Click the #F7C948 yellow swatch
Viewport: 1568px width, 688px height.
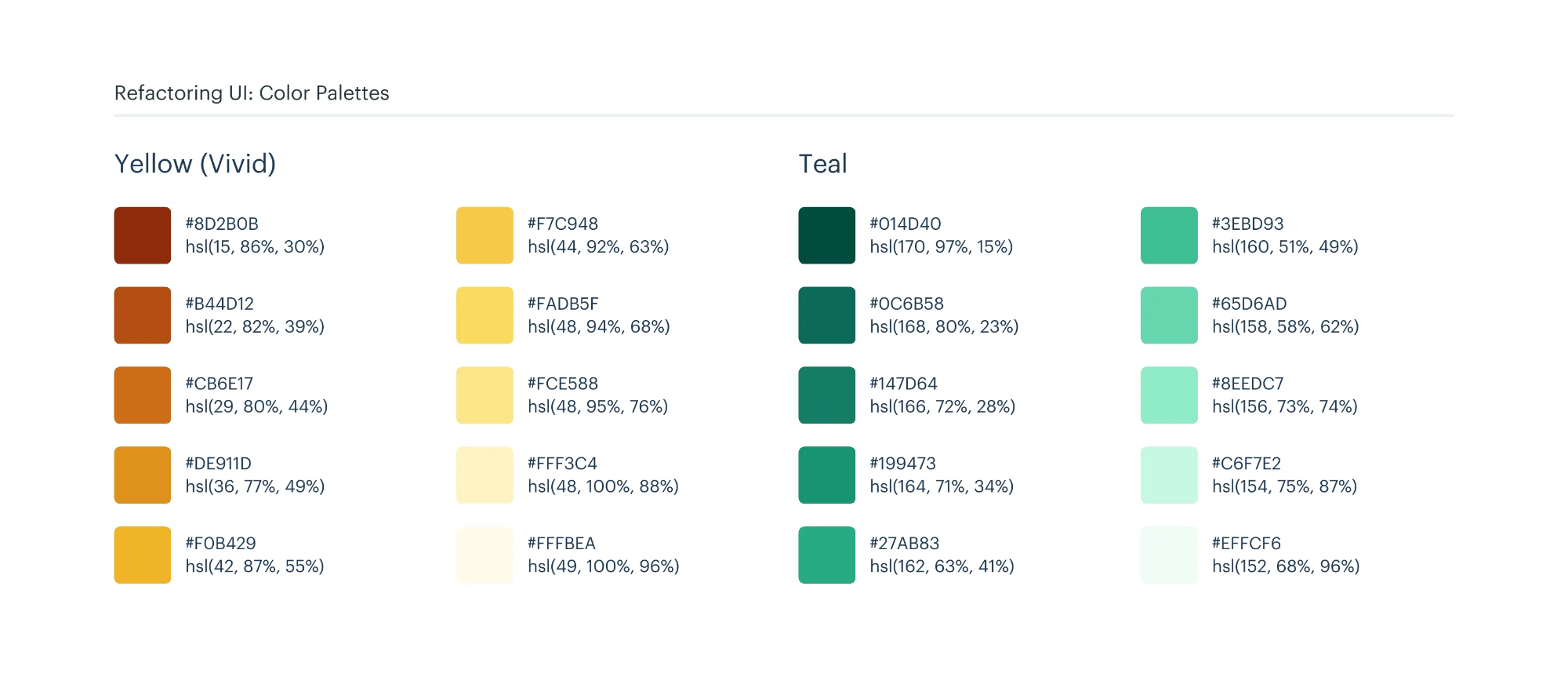point(485,235)
